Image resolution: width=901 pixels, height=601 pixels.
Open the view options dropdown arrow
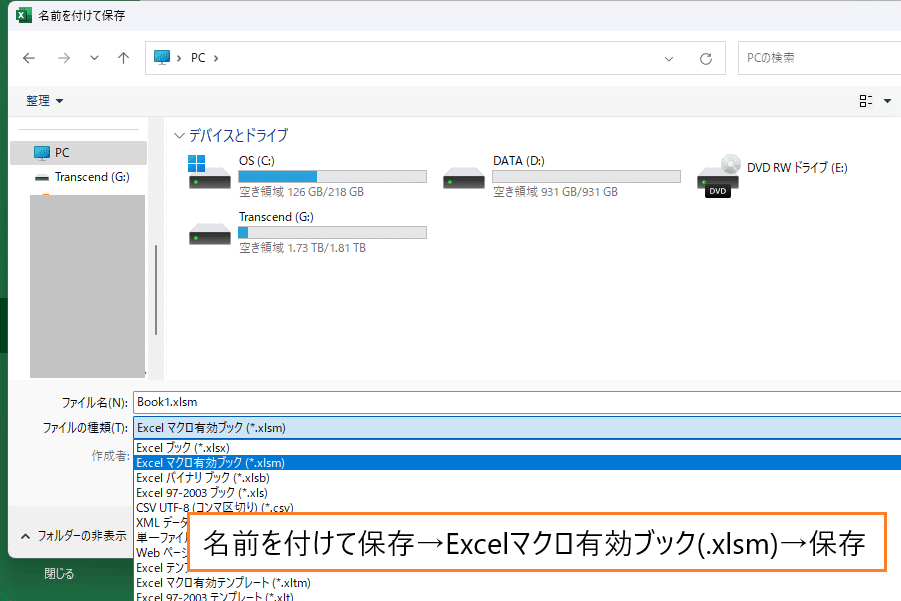[x=887, y=101]
